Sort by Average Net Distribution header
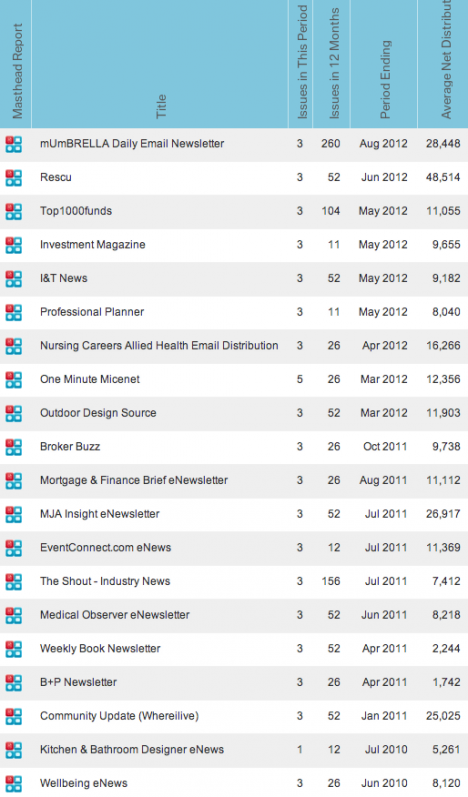The height and width of the screenshot is (797, 468). pos(446,59)
